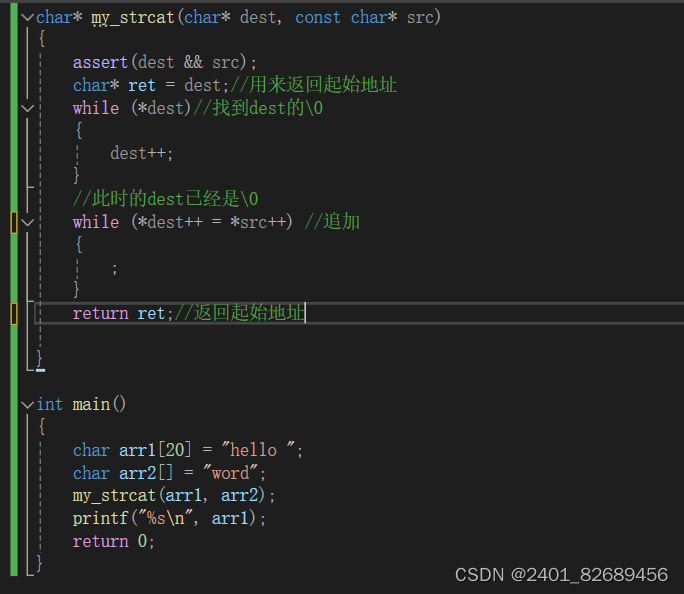Image resolution: width=684 pixels, height=594 pixels.
Task: Click the printf call in main
Action: [169, 519]
